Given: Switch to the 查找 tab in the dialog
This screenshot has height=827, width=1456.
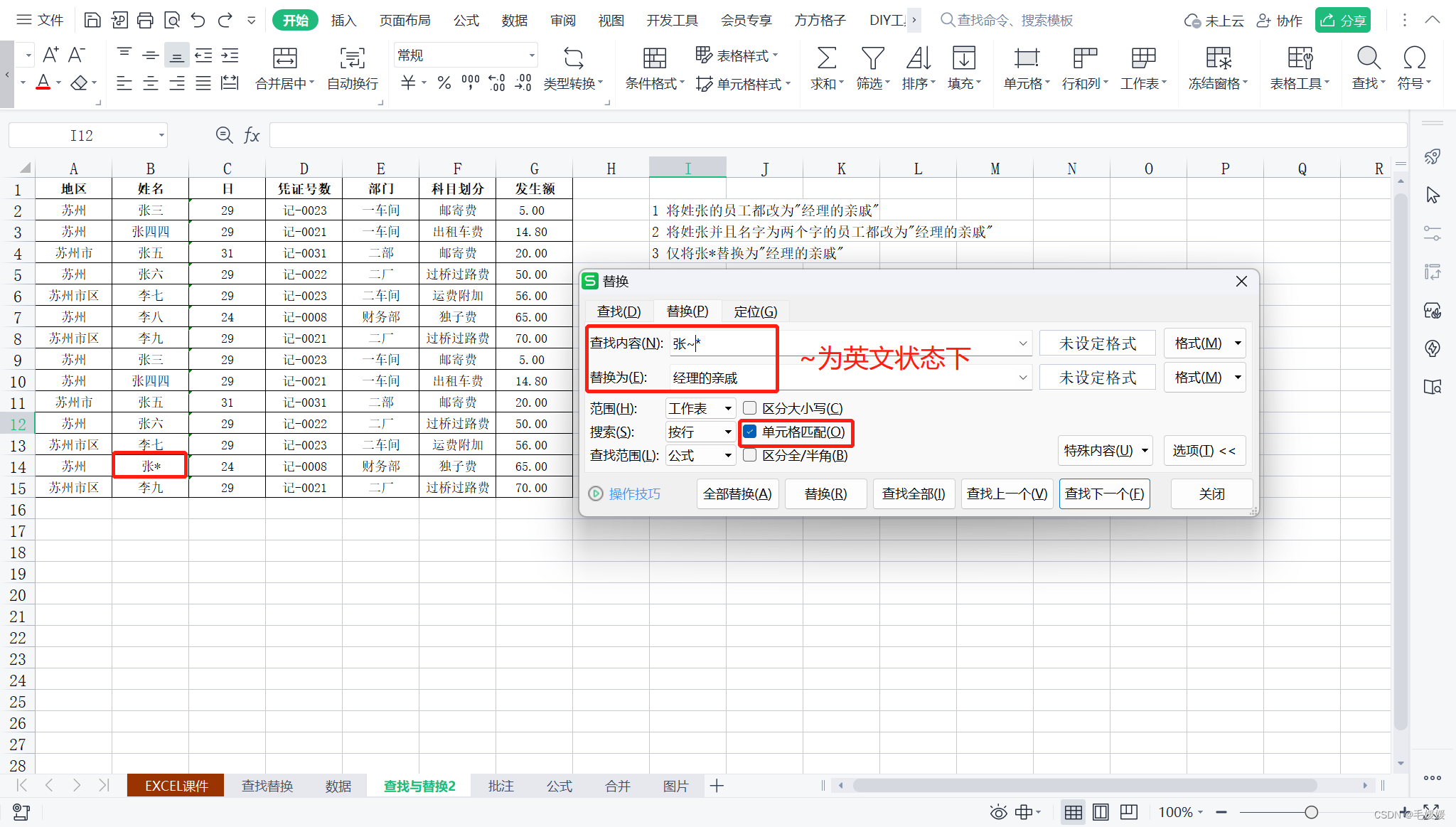Looking at the screenshot, I should click(x=619, y=311).
